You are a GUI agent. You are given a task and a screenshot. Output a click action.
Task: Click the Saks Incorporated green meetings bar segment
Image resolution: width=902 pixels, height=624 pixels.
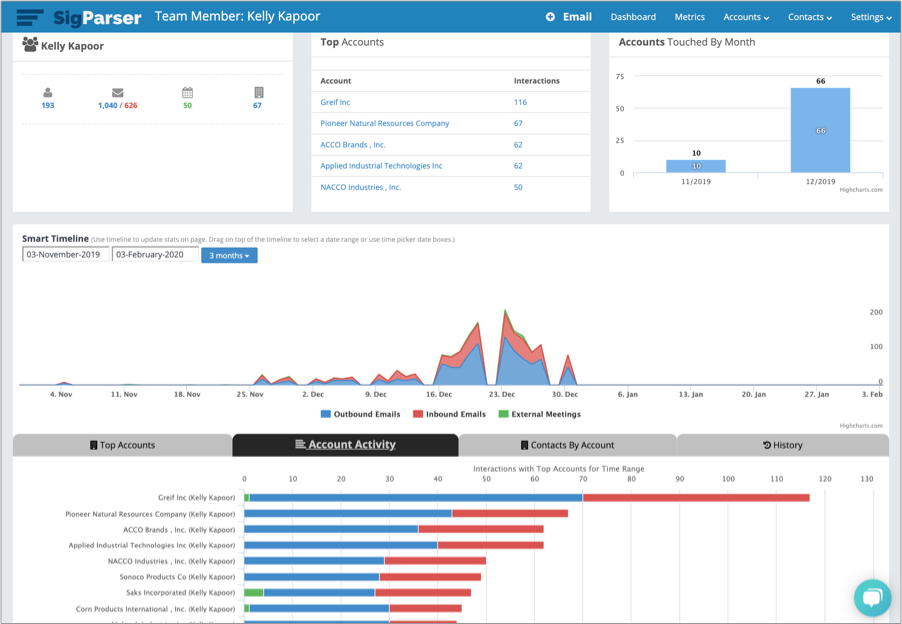254,593
